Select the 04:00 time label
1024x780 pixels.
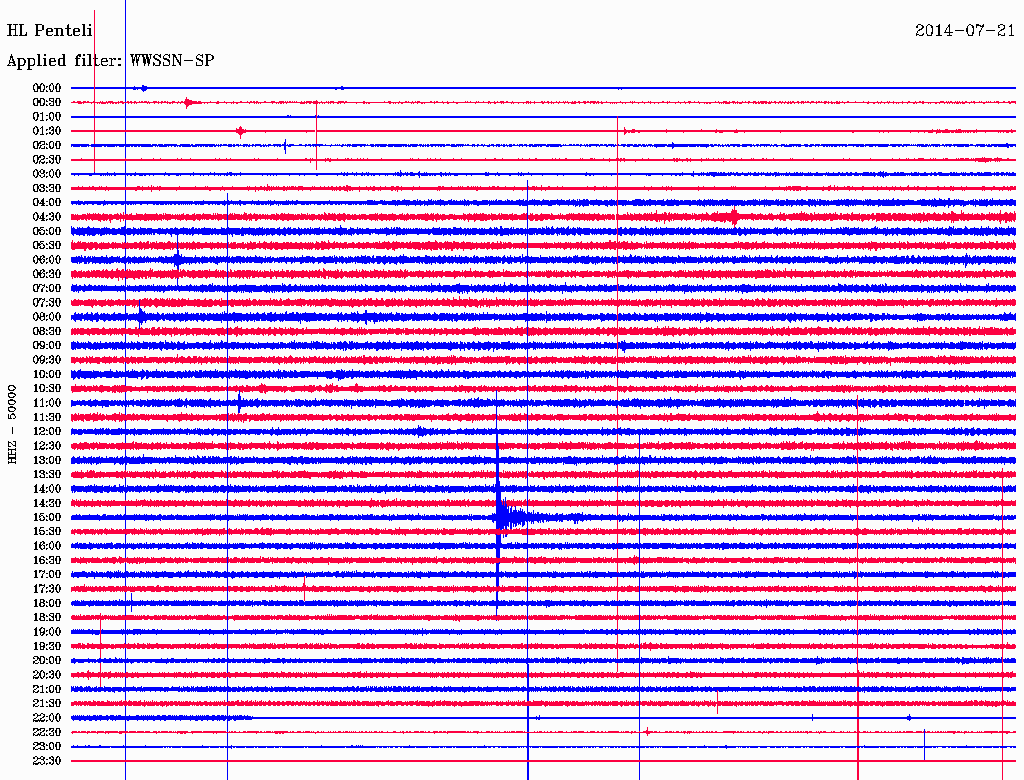tap(46, 203)
